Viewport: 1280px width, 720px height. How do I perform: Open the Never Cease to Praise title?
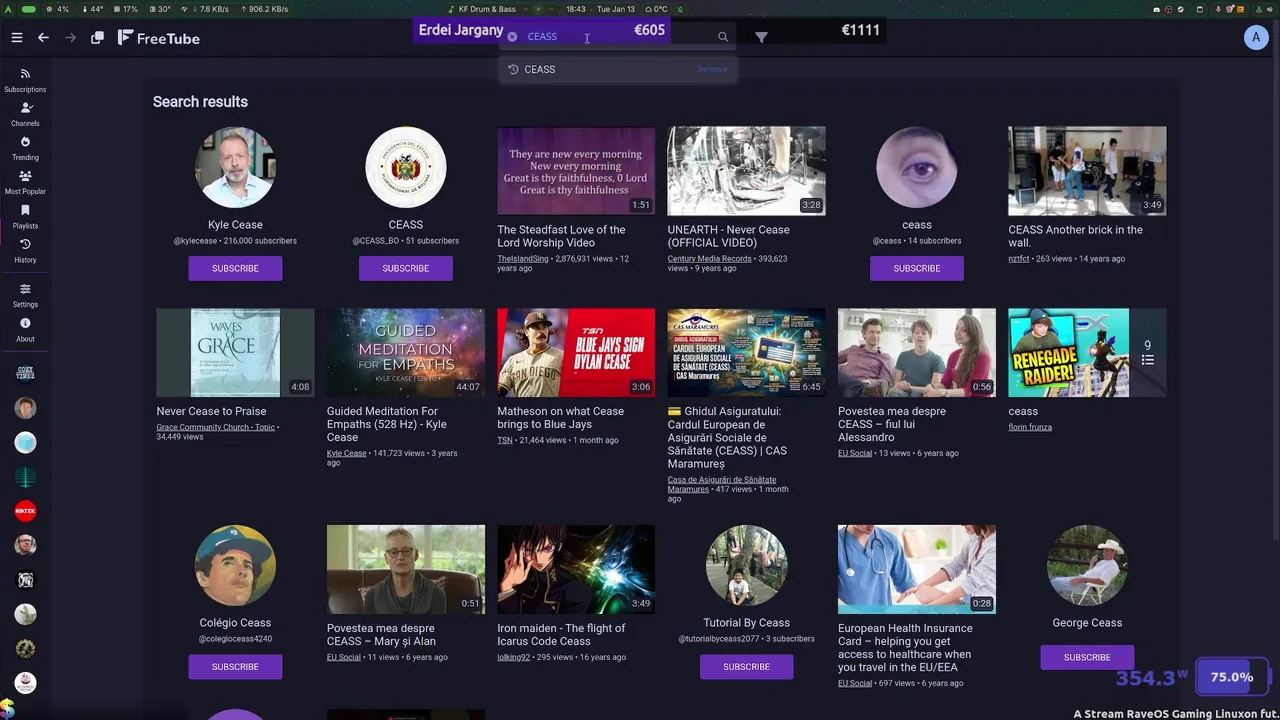(x=211, y=411)
